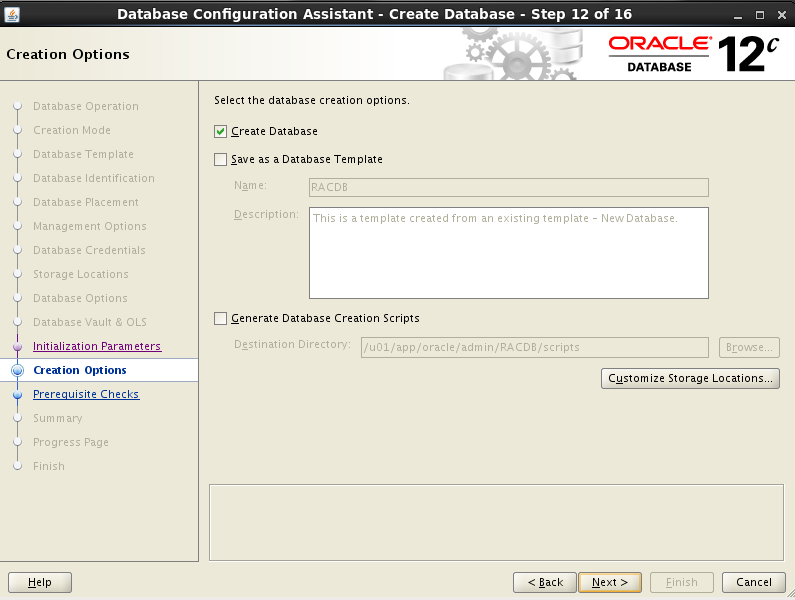Click the Database Operation step
Screen dimensions: 795x600
[86, 106]
